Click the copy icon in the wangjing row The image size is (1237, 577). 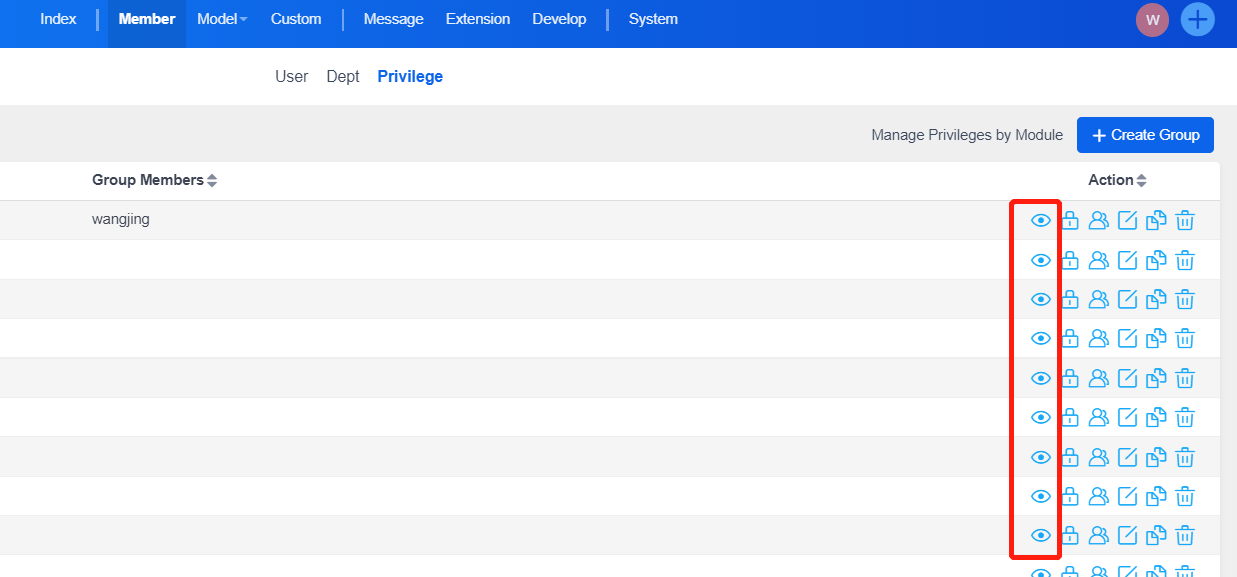click(1156, 221)
